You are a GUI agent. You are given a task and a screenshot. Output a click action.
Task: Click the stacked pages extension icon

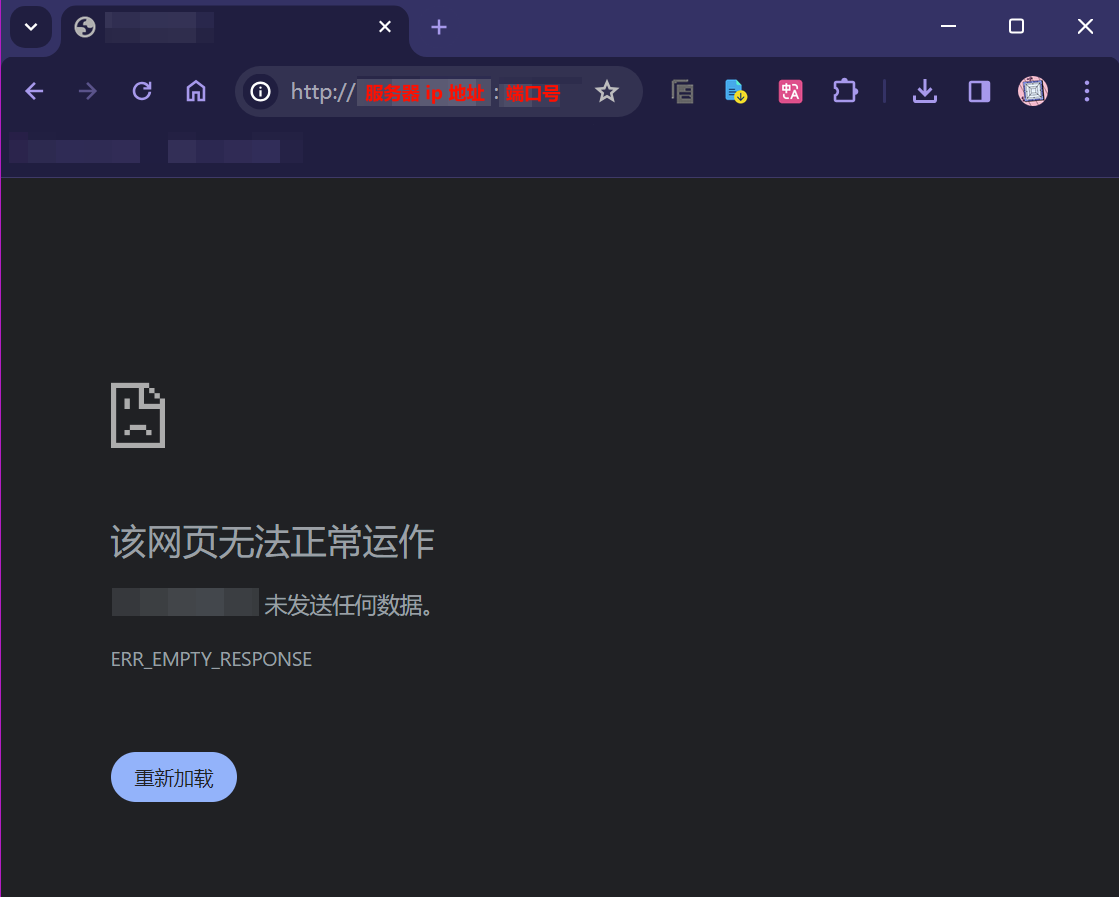(682, 92)
